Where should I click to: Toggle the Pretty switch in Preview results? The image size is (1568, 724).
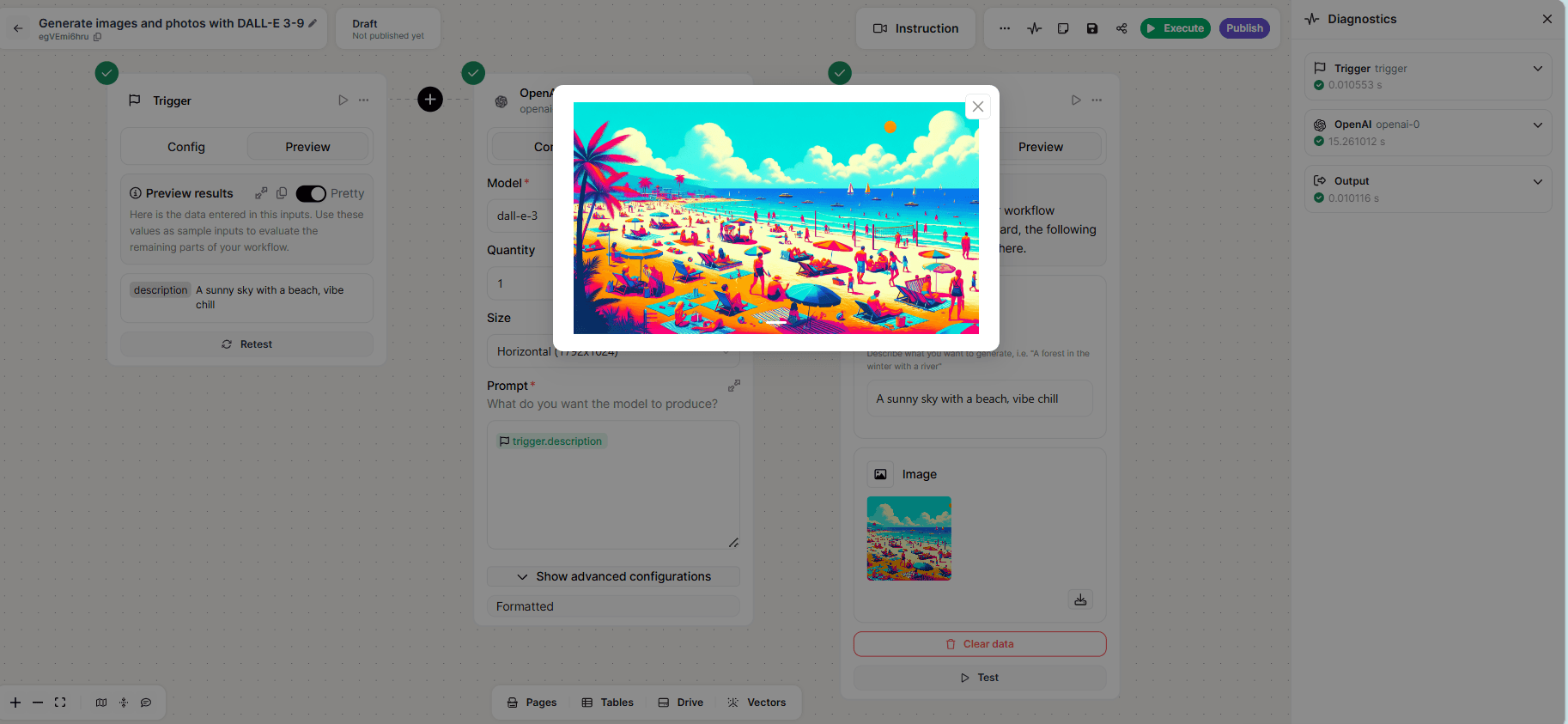point(311,193)
